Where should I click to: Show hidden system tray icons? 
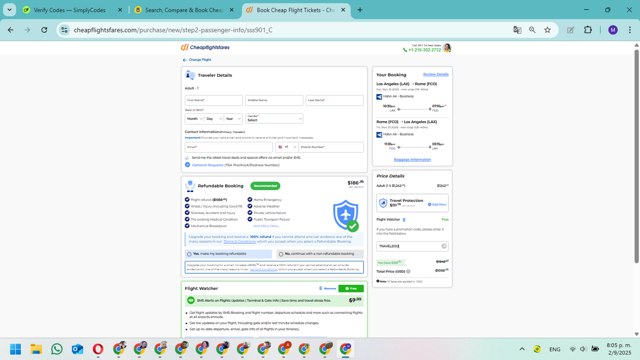[522, 349]
